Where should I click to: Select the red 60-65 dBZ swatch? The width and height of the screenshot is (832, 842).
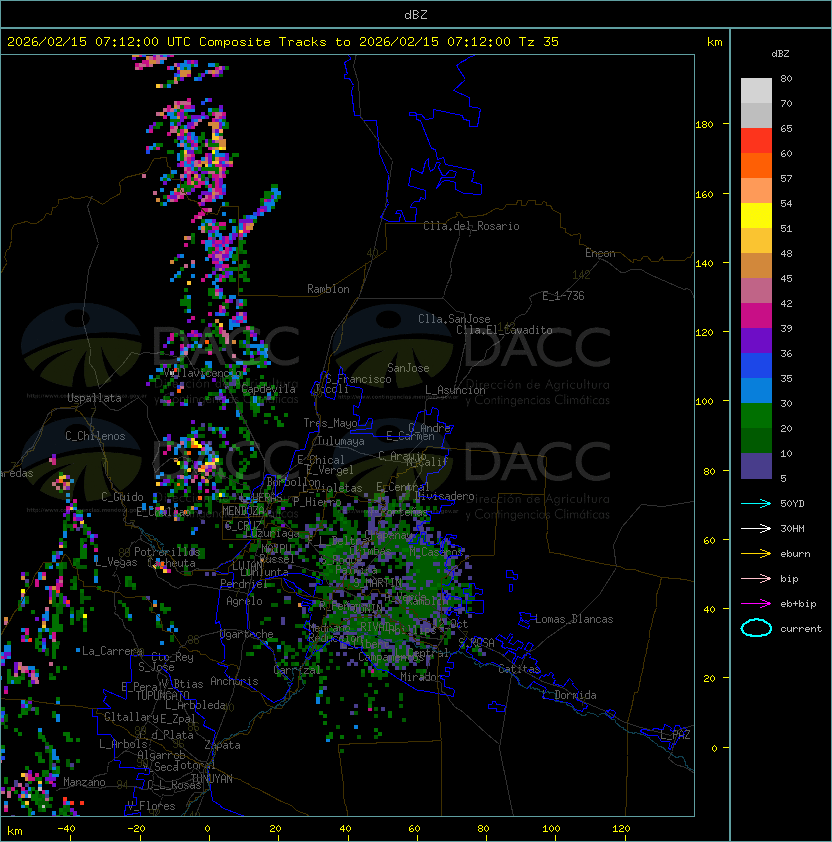(756, 141)
